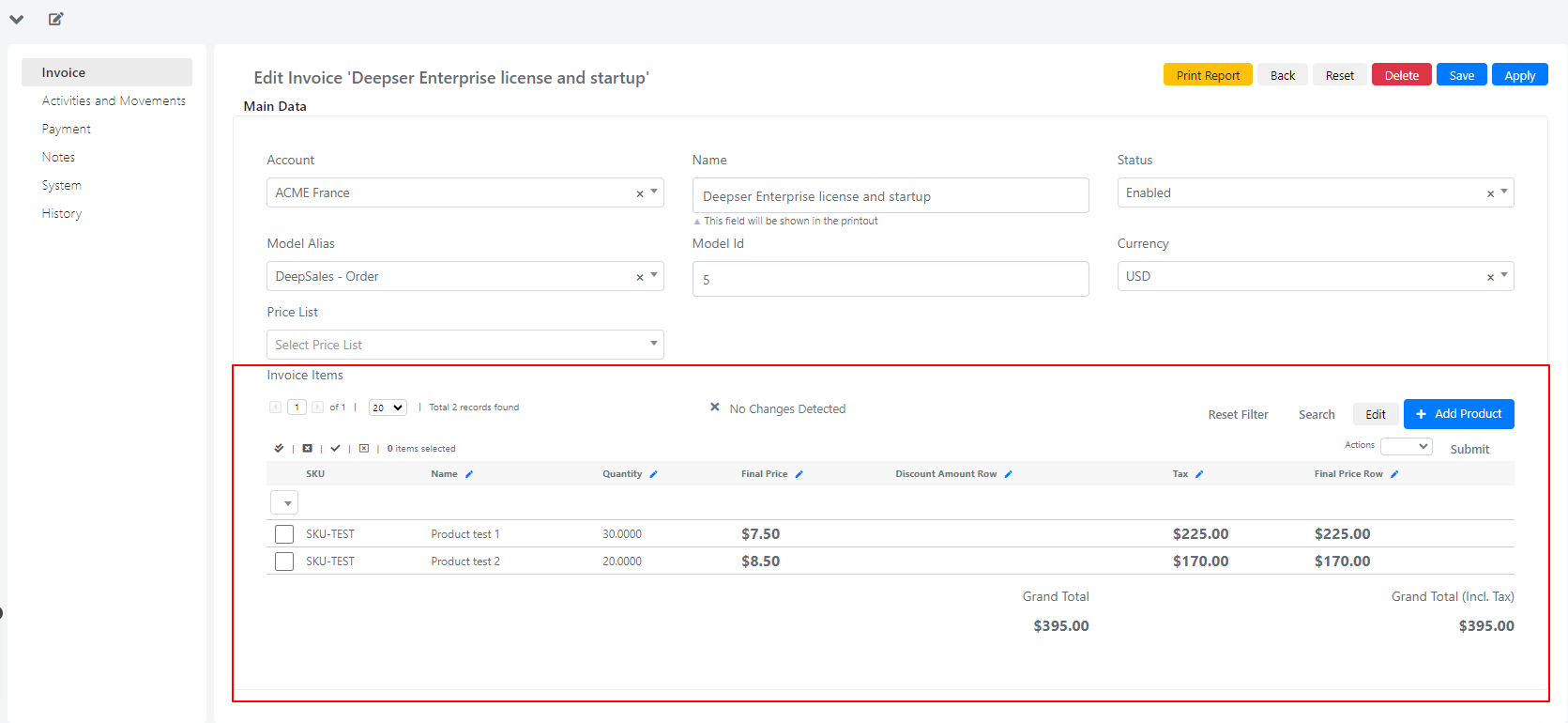Image resolution: width=1568 pixels, height=723 pixels.
Task: Click the Product test 1 name cell
Action: (x=465, y=534)
